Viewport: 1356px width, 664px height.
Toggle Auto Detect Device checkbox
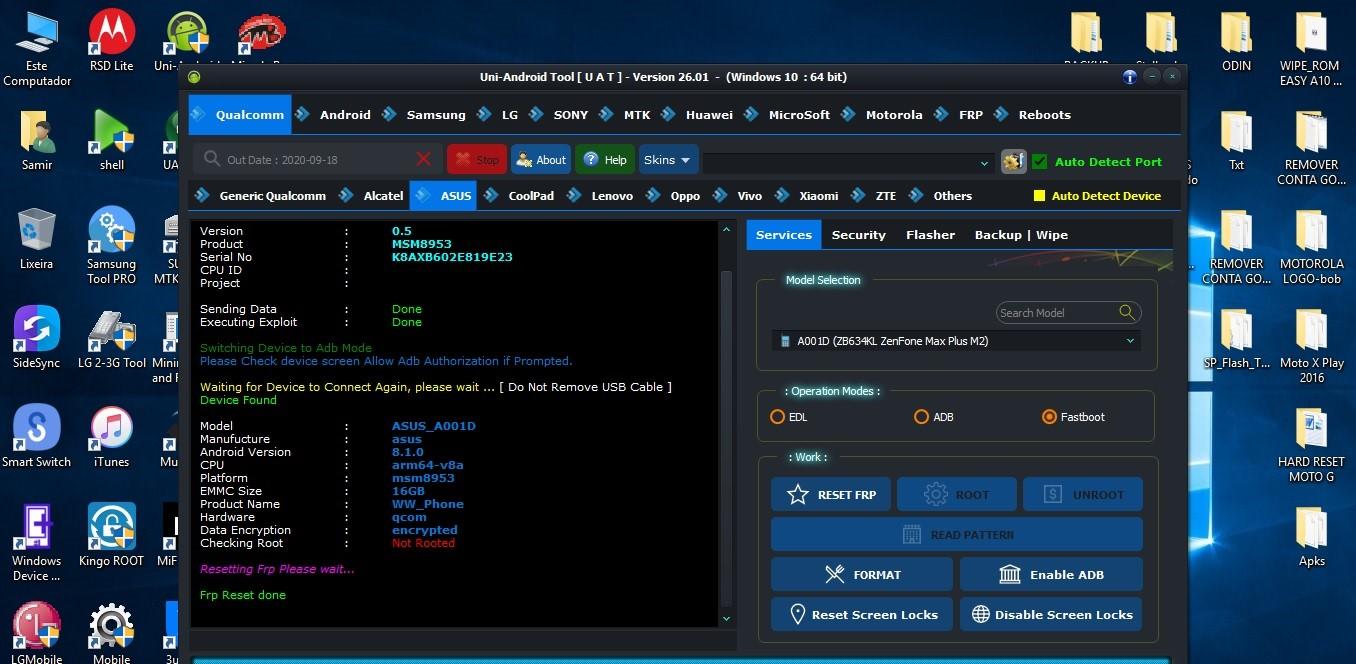point(1039,196)
